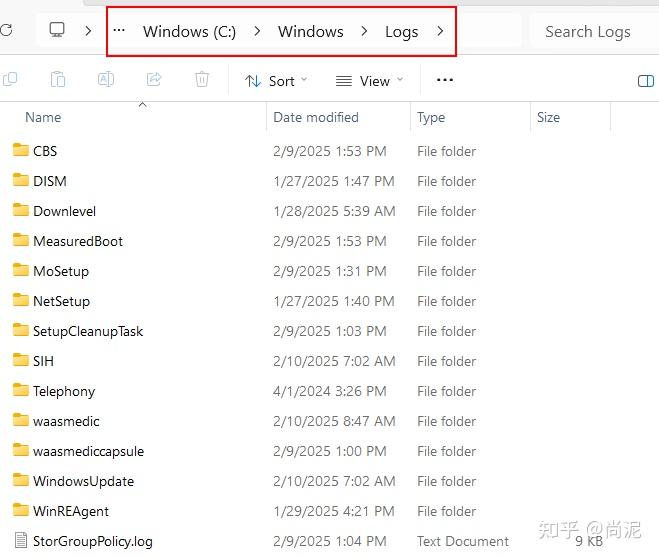The width and height of the screenshot is (659, 558).
Task: Open the See more toolbar menu
Action: point(445,80)
